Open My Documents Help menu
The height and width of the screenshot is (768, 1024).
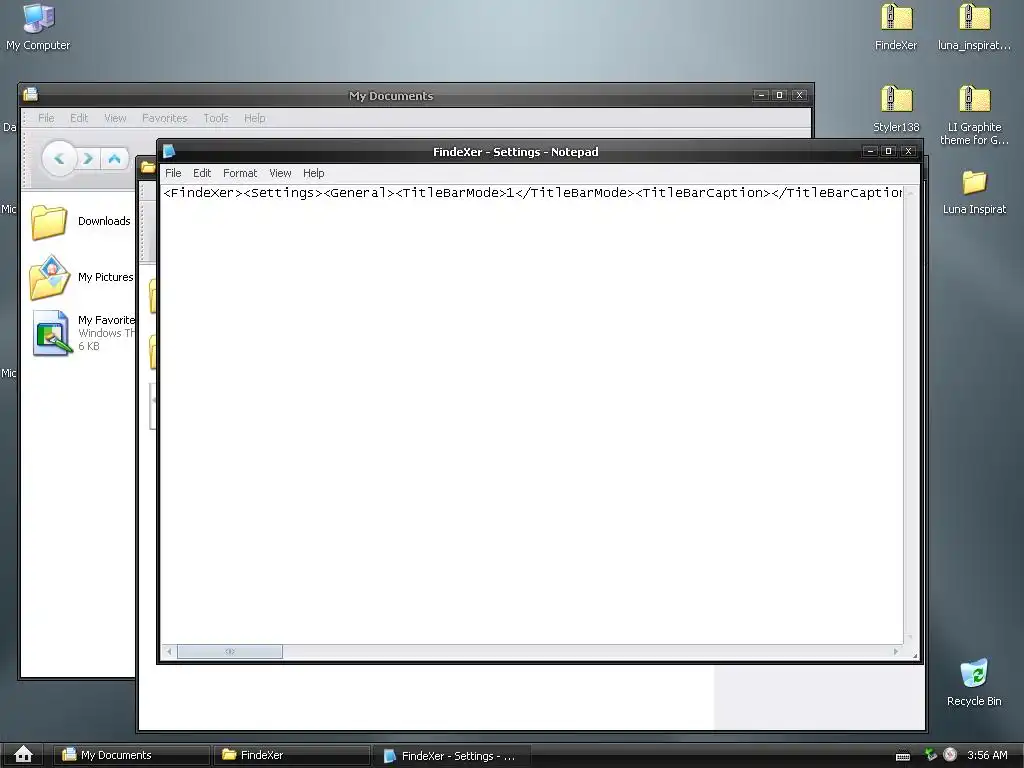tap(255, 118)
